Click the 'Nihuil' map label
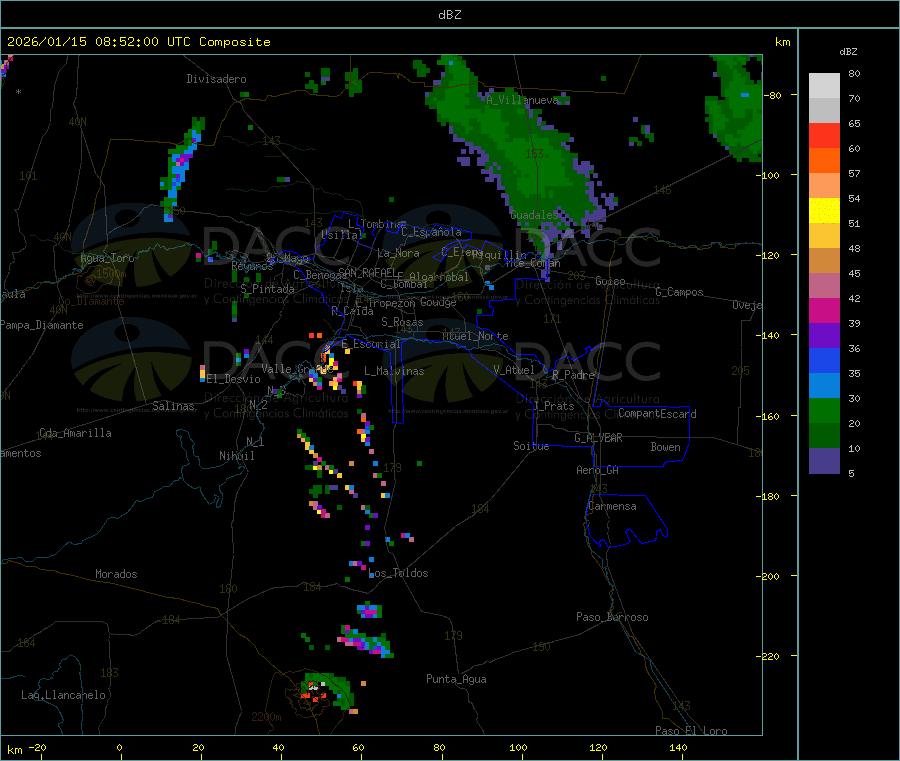The width and height of the screenshot is (900, 761). [236, 456]
